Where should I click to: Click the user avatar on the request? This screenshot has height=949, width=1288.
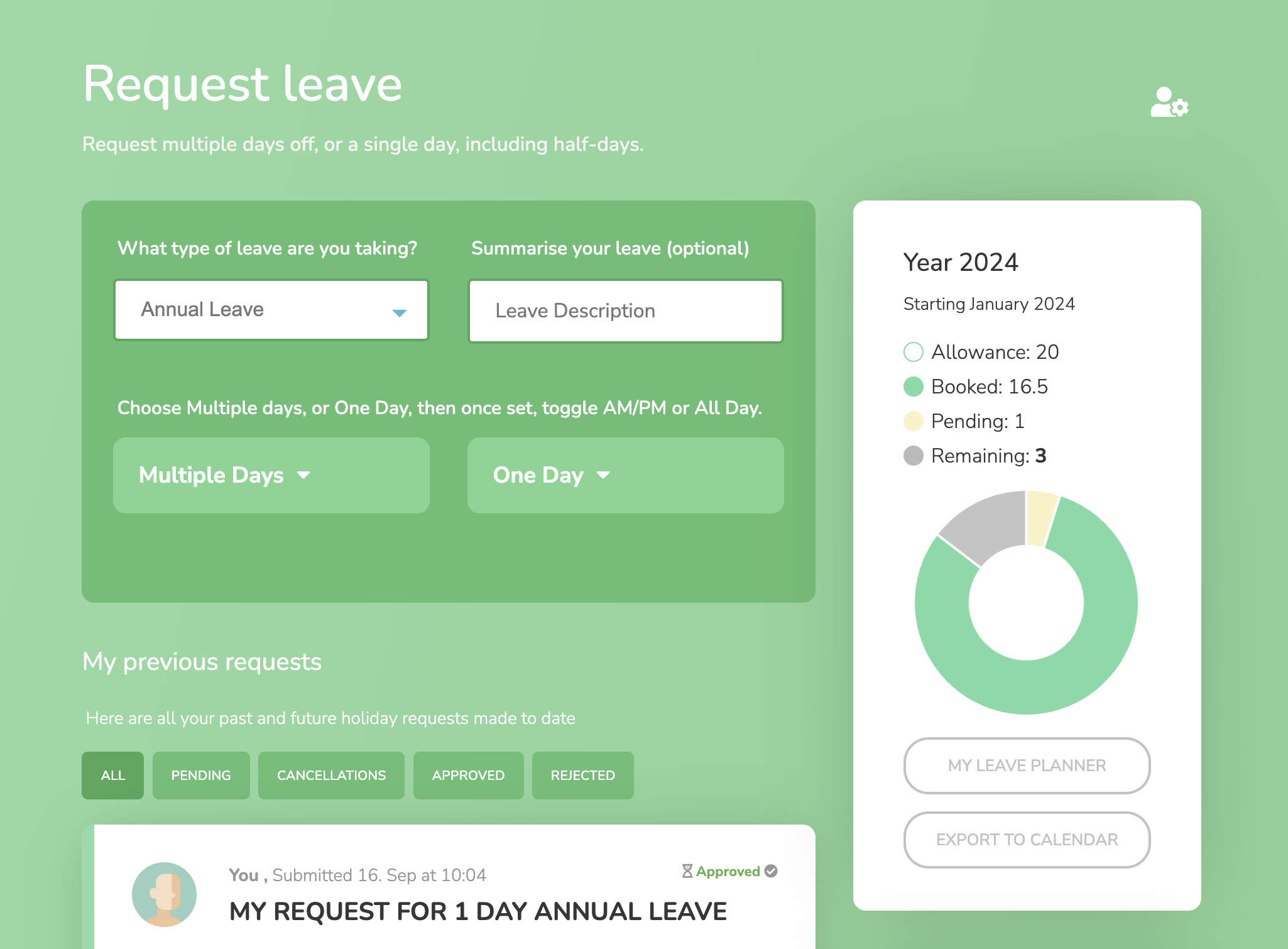tap(164, 894)
